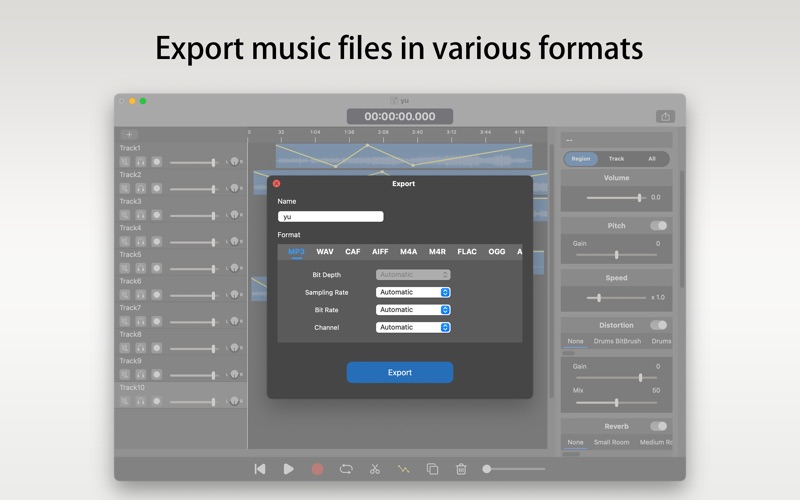The height and width of the screenshot is (500, 800).
Task: Click the scissors cut icon
Action: pyautogui.click(x=375, y=469)
